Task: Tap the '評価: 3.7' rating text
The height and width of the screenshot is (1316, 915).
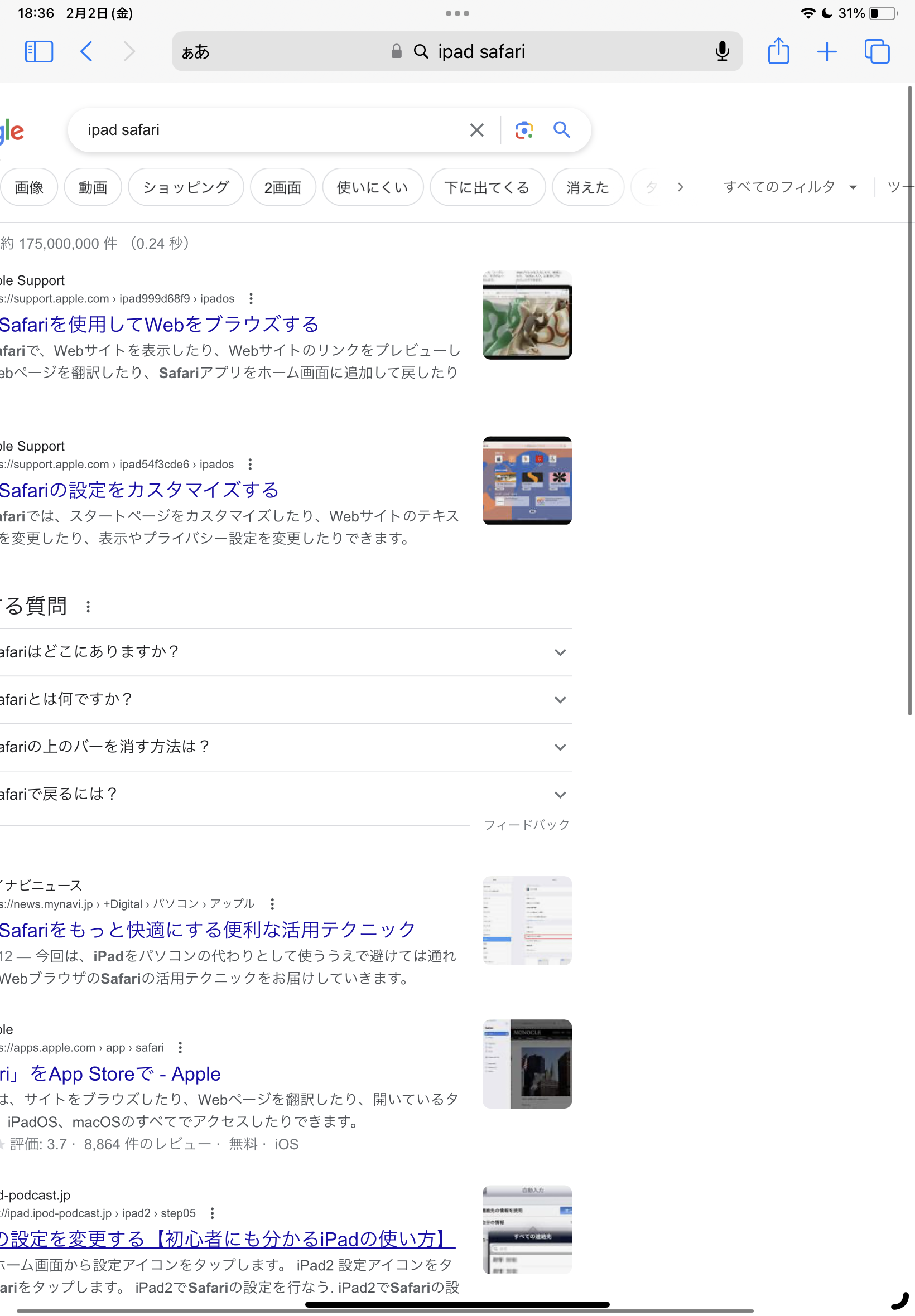Action: pyautogui.click(x=38, y=1144)
